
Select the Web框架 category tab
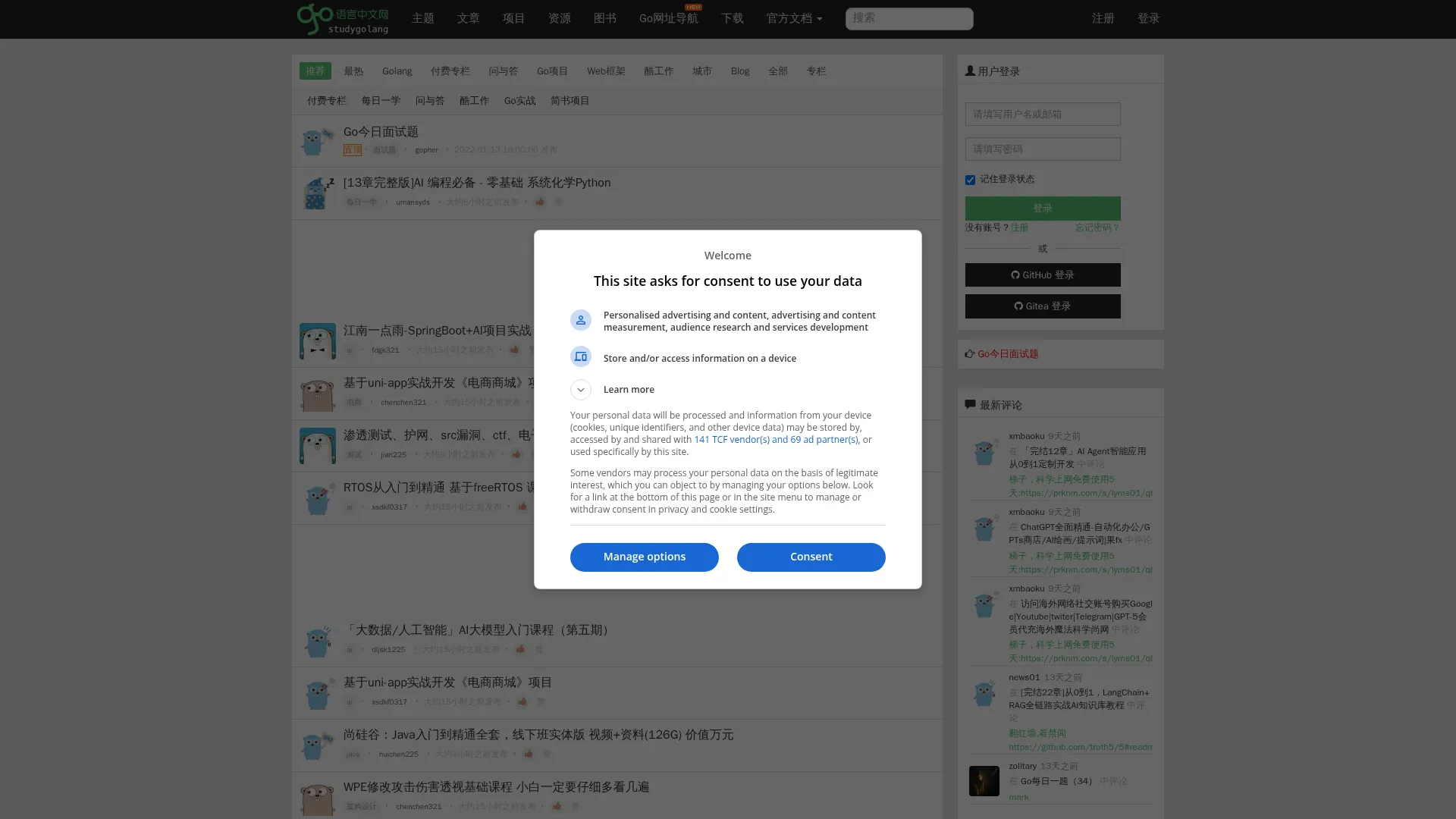point(605,71)
